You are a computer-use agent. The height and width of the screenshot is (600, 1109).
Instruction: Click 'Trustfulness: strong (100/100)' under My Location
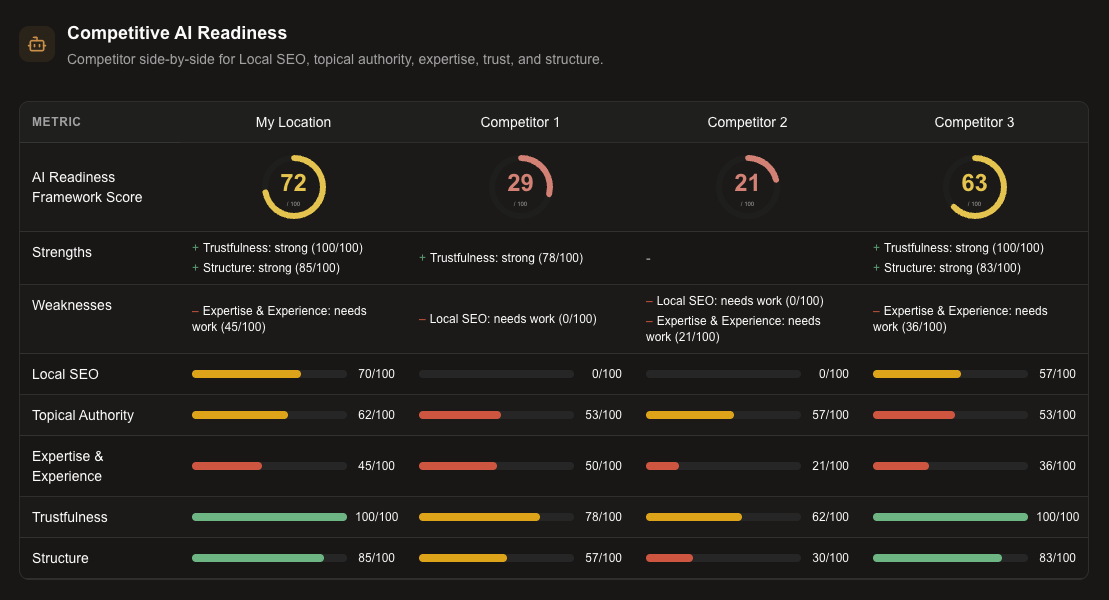tap(277, 248)
